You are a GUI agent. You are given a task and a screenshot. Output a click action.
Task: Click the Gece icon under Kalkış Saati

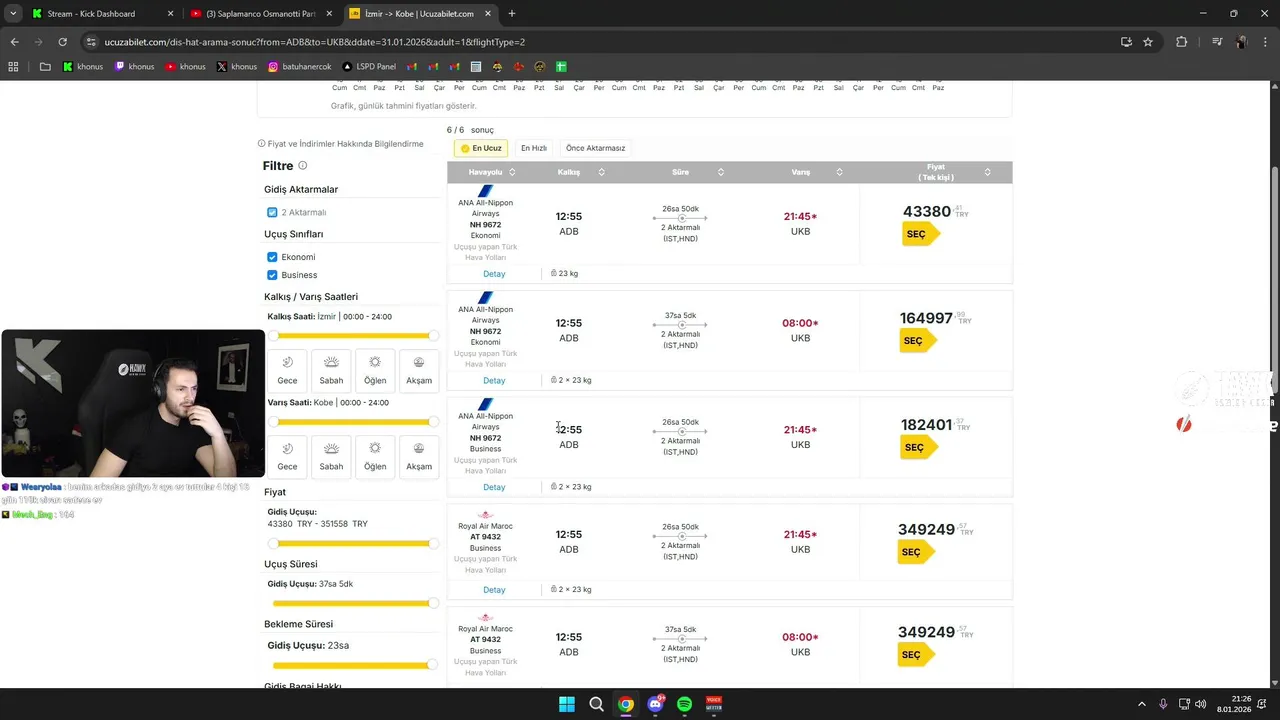287,362
